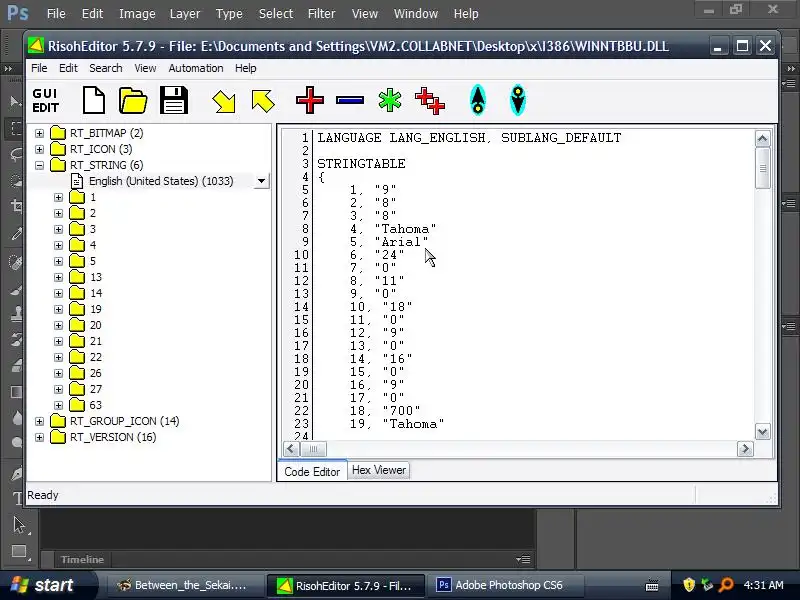Viewport: 800px width, 600px height.
Task: Click the security shield tray icon
Action: pyautogui.click(x=689, y=585)
